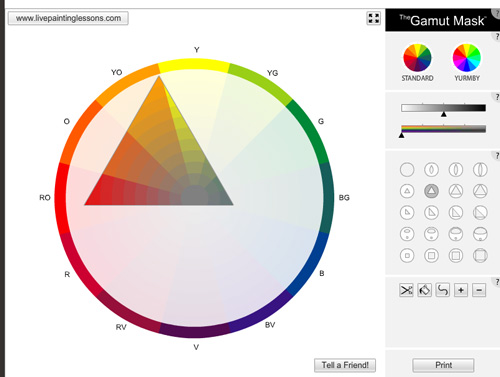Image resolution: width=500 pixels, height=377 pixels.
Task: Click the undo curved arrow icon
Action: pos(443,290)
